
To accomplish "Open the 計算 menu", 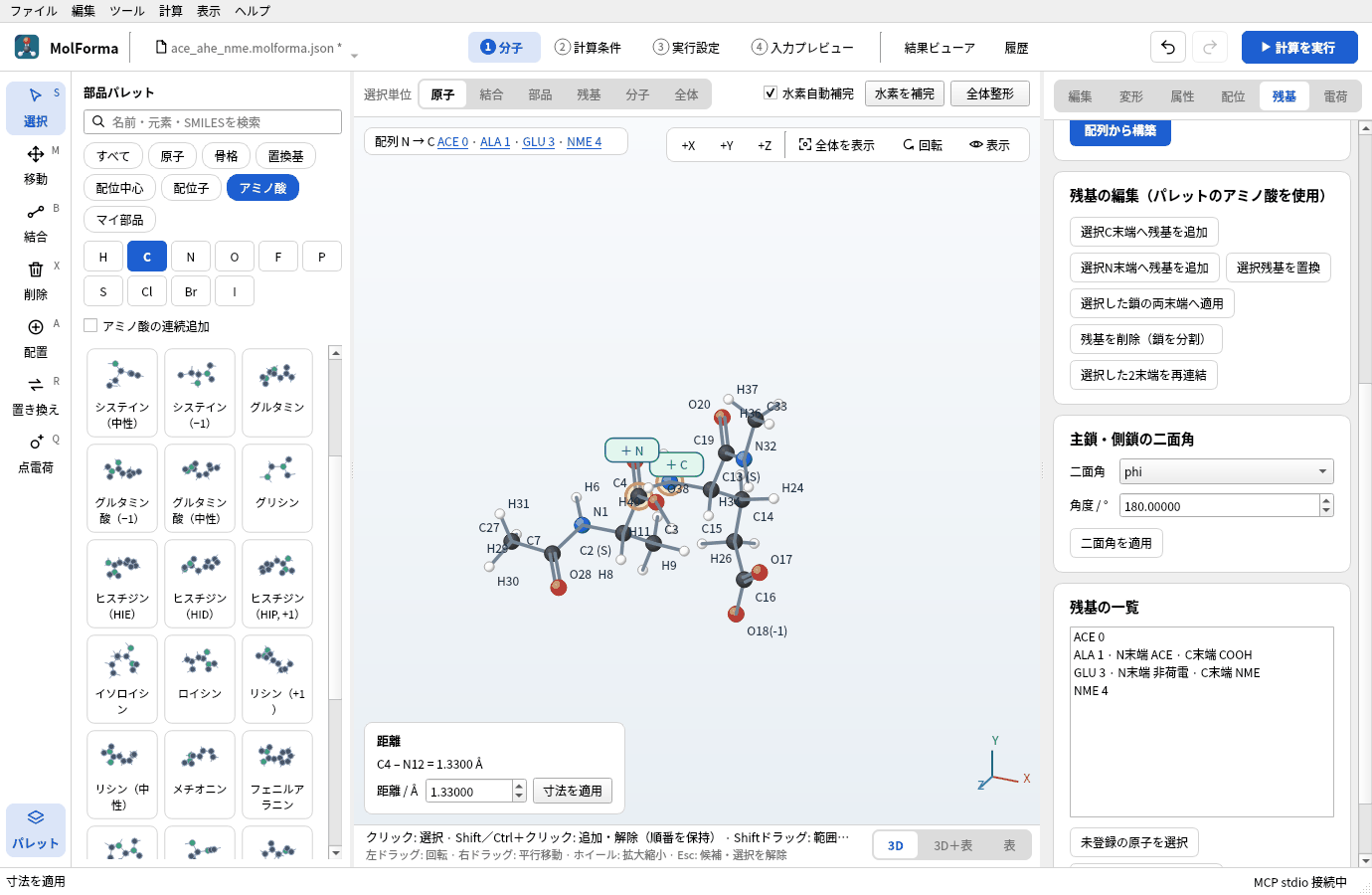I will (x=171, y=11).
